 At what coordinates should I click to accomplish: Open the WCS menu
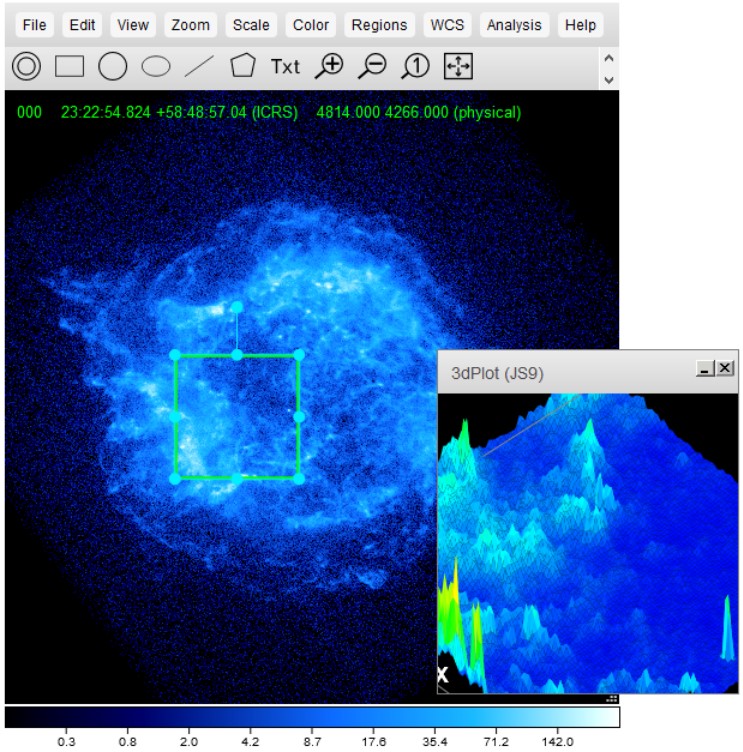pos(447,25)
